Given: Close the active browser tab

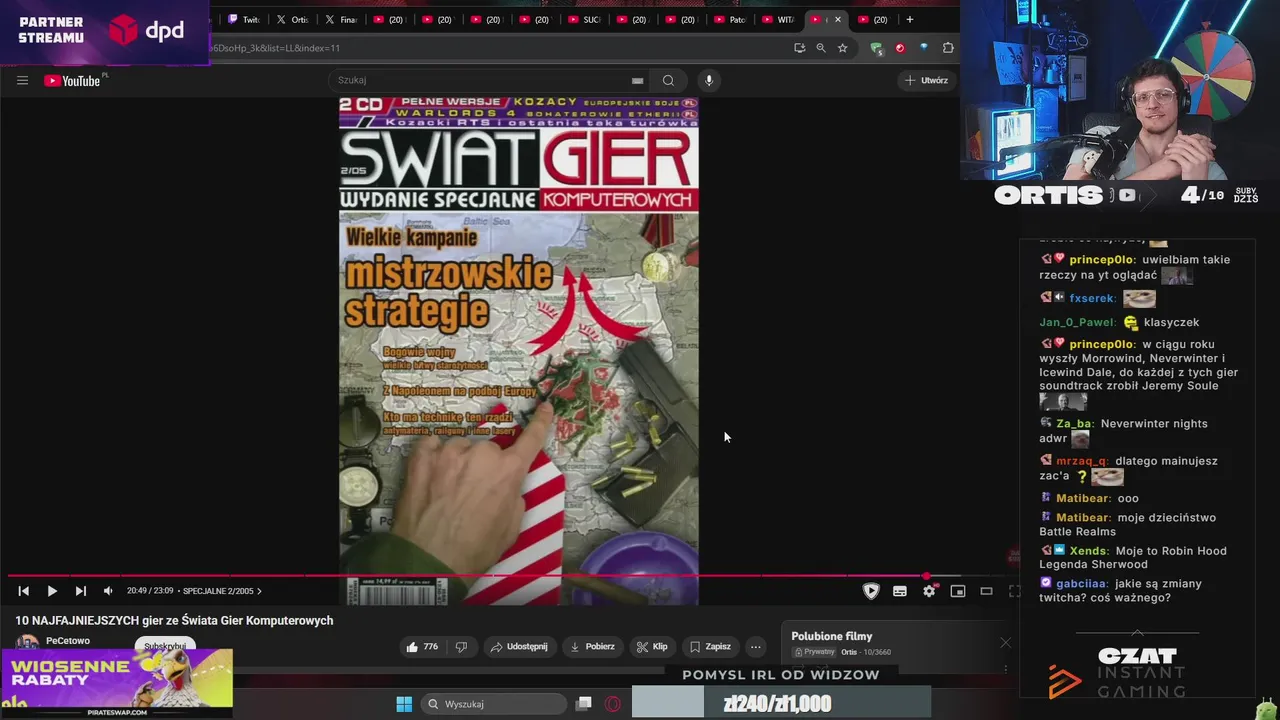Looking at the screenshot, I should click(x=838, y=20).
